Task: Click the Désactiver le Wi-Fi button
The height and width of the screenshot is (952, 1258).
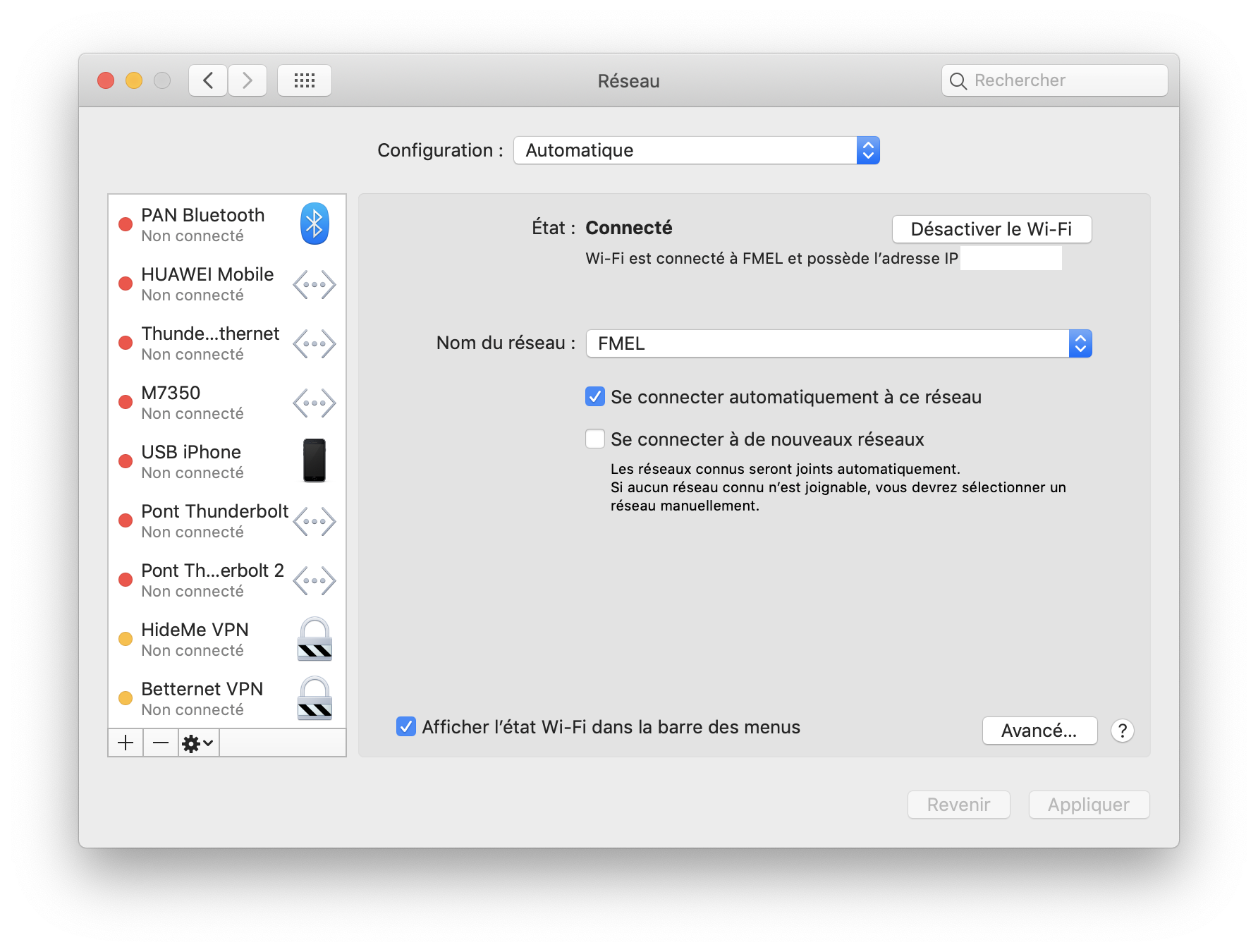Action: tap(991, 229)
